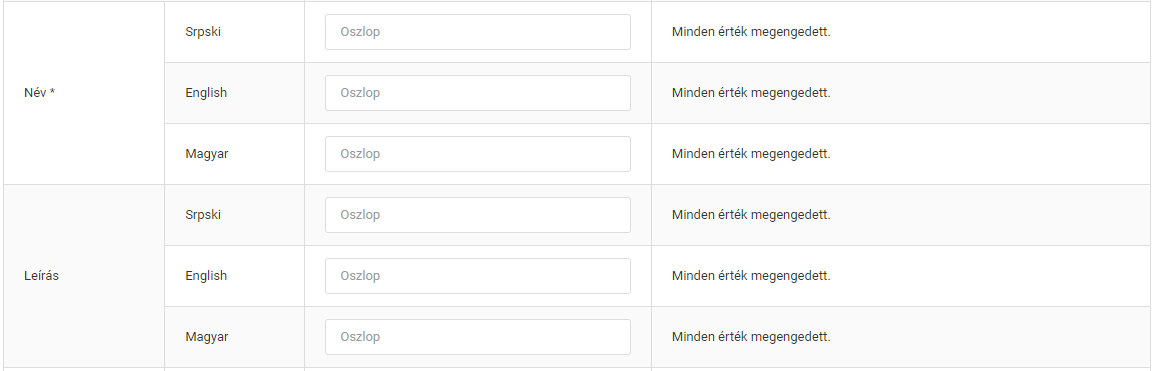Viewport: 1154px width, 371px height.
Task: Click the Srpski label in the Leírás group
Action: point(203,215)
